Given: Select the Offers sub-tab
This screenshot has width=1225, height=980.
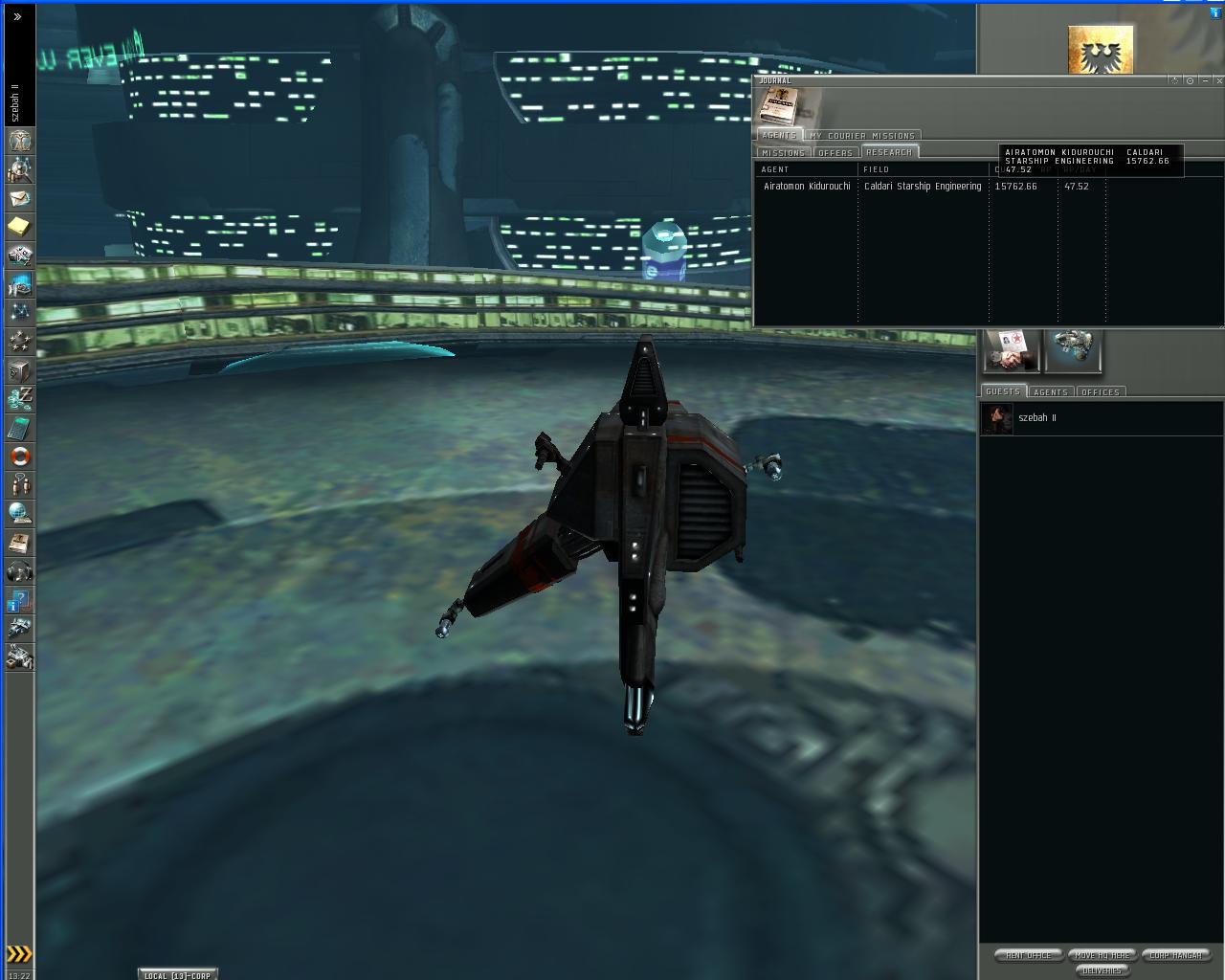Looking at the screenshot, I should point(835,152).
